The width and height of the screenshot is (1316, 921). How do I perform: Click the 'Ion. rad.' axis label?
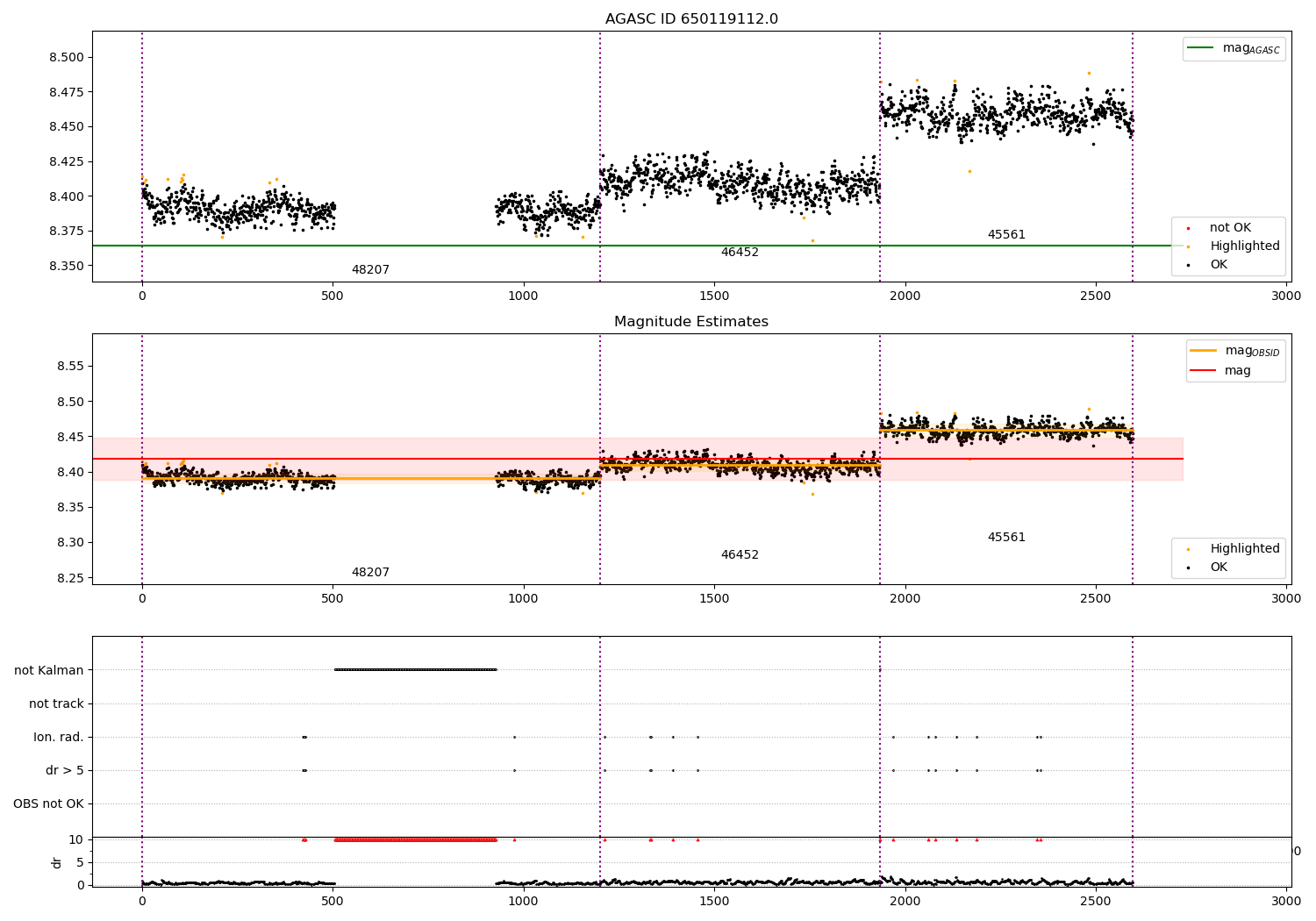pos(59,737)
